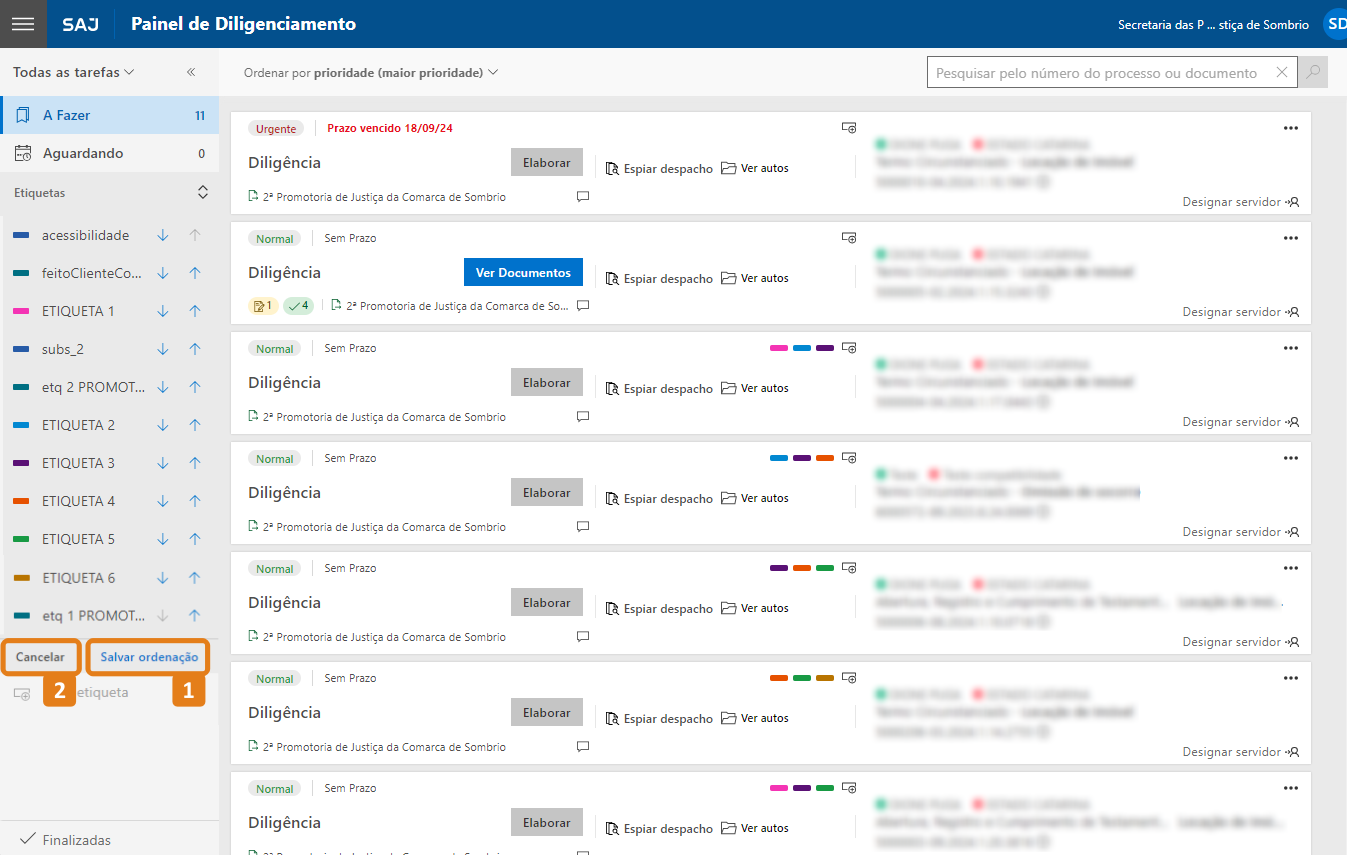Open the hamburger main menu

tap(23, 24)
